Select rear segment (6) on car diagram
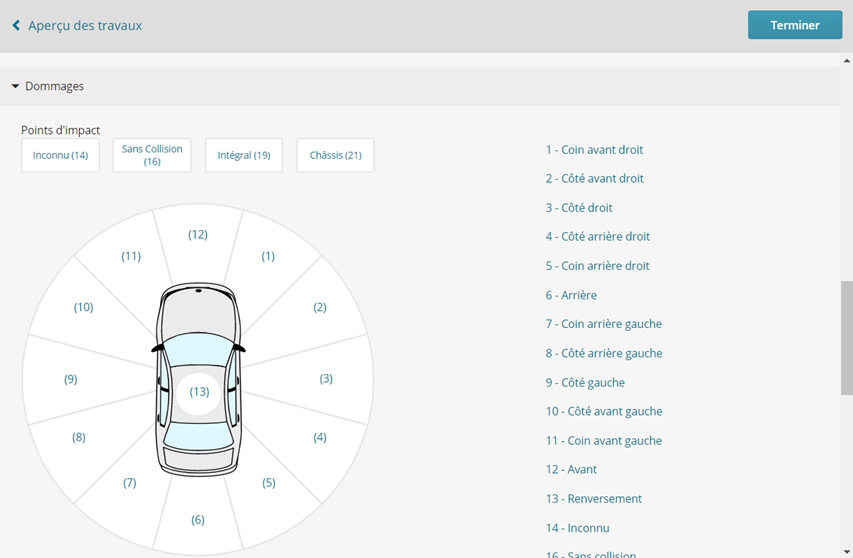 point(198,519)
